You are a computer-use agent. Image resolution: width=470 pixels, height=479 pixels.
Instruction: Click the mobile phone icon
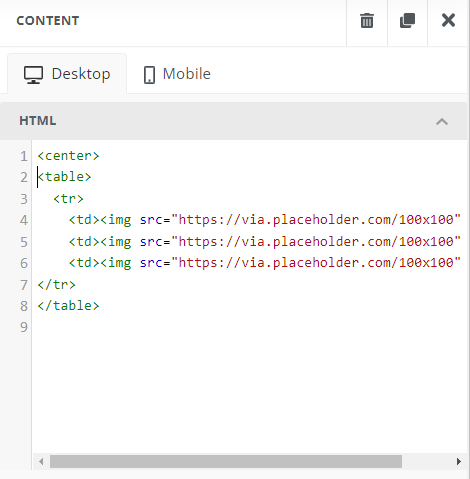(149, 75)
